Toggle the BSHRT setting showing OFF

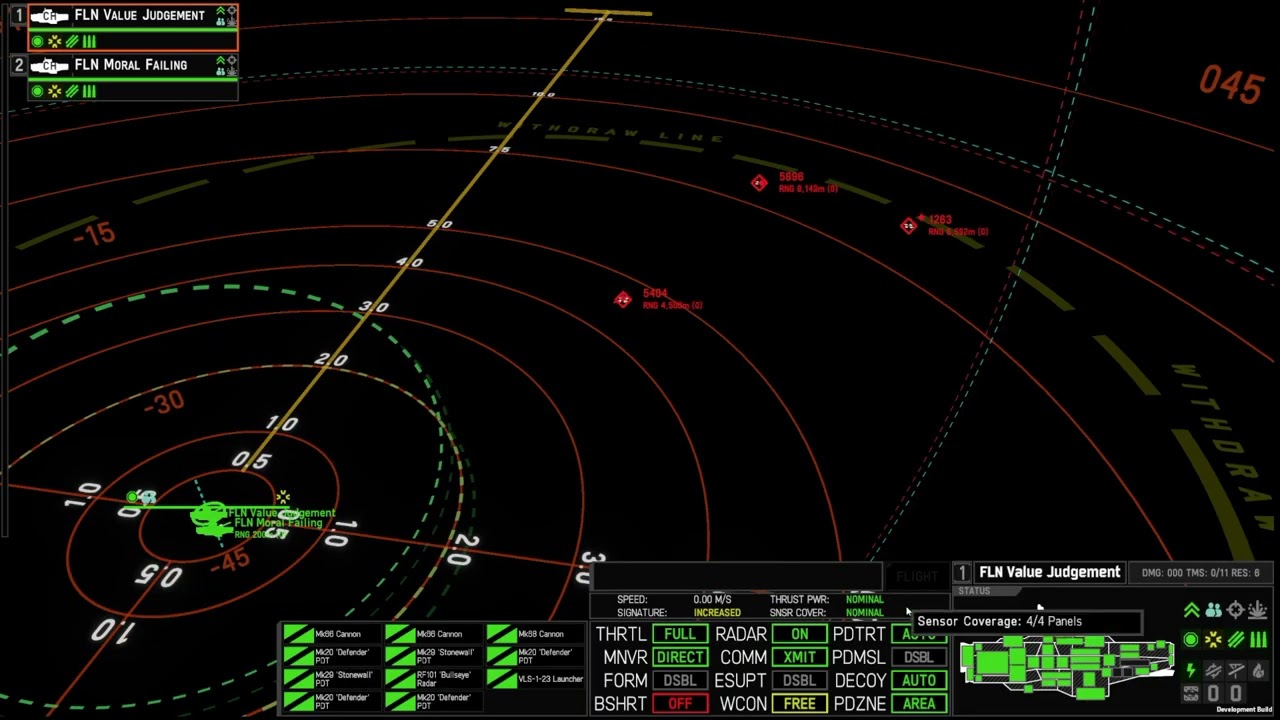pyautogui.click(x=679, y=704)
